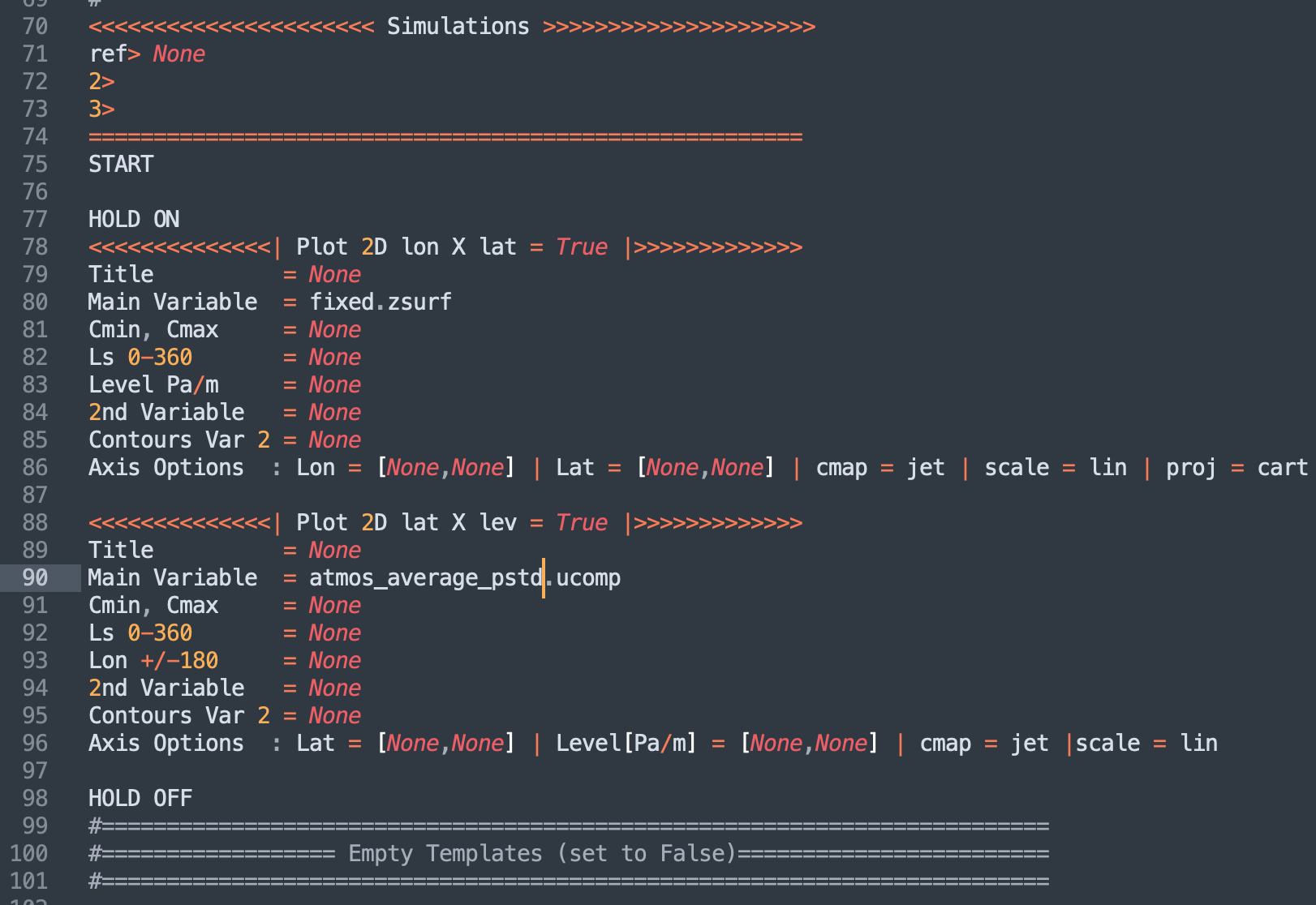This screenshot has height=905, width=1316.
Task: Click 'None' for 'Contours Var 2' on line 85
Action: click(335, 440)
